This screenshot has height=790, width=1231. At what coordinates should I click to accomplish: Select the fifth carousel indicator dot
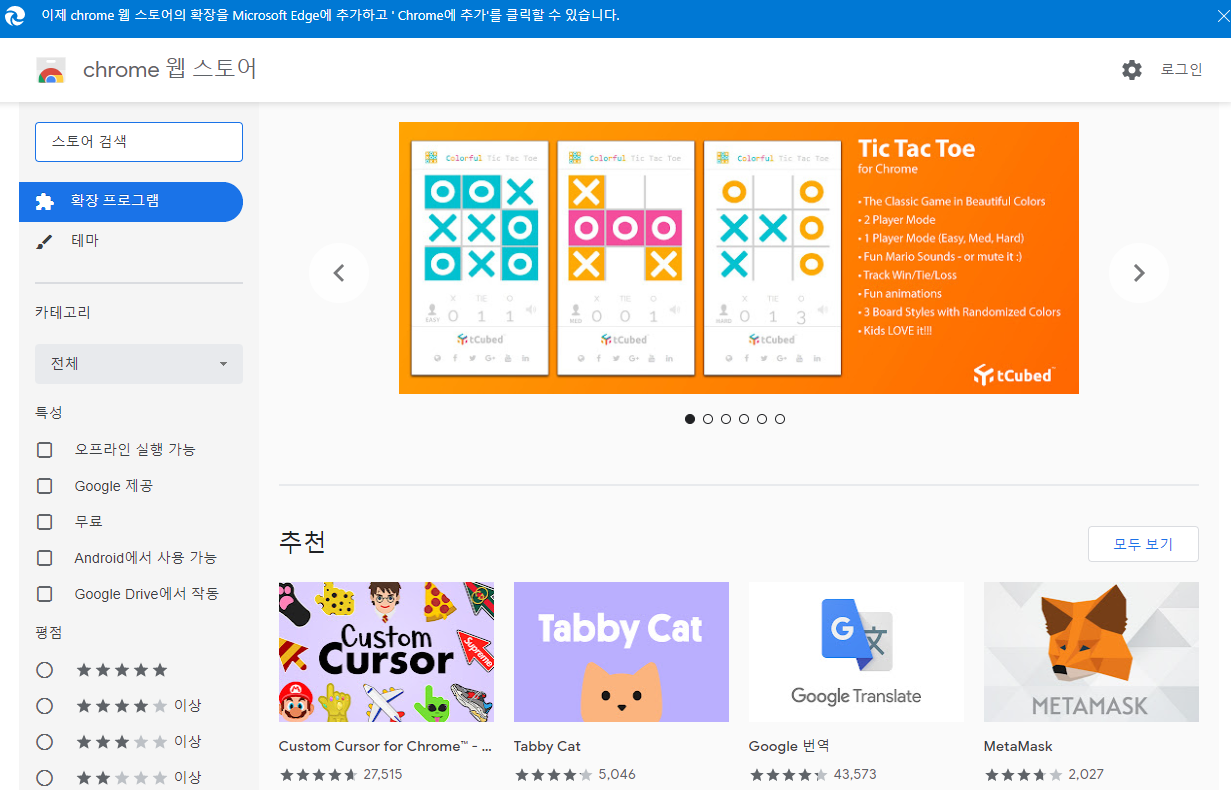tap(762, 419)
